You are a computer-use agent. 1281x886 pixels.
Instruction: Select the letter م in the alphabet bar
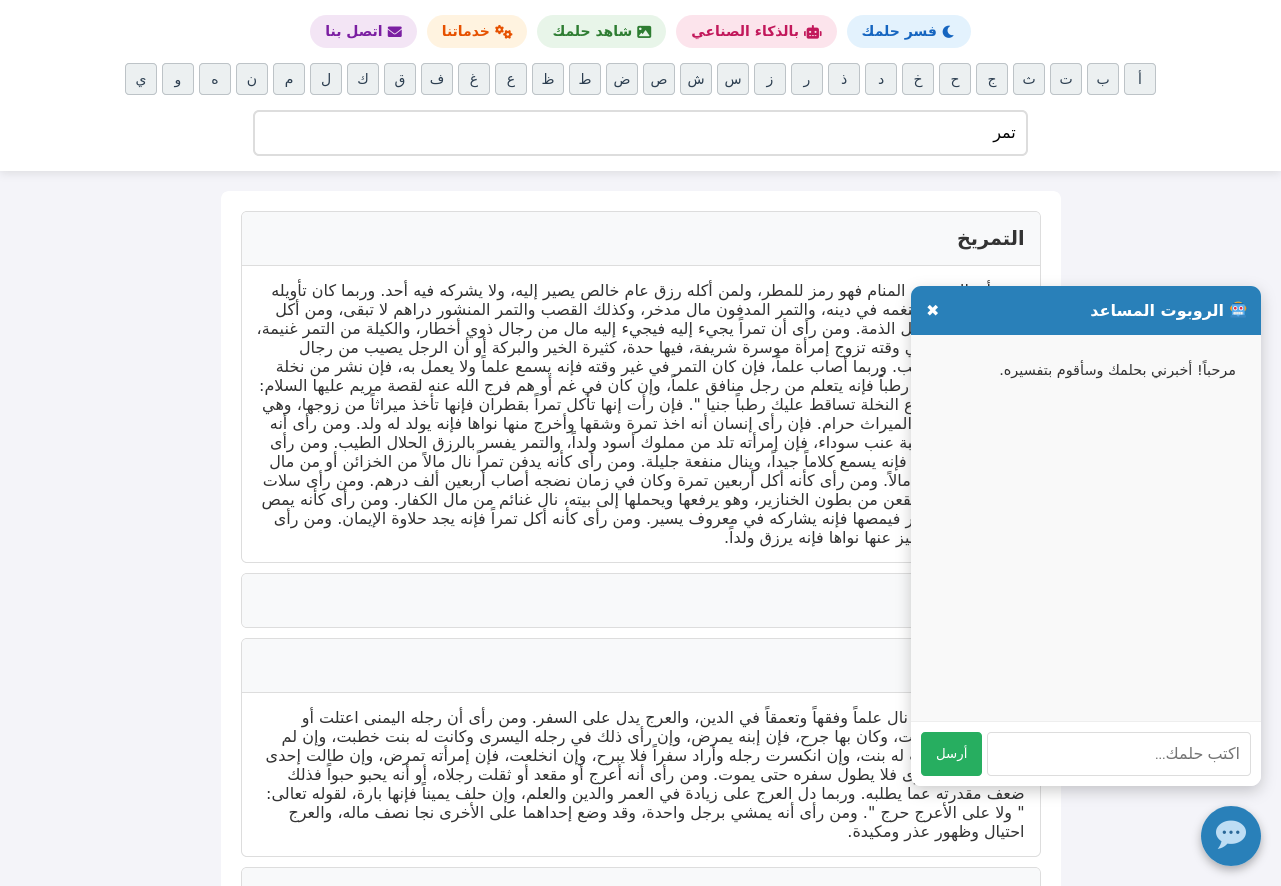(x=288, y=78)
